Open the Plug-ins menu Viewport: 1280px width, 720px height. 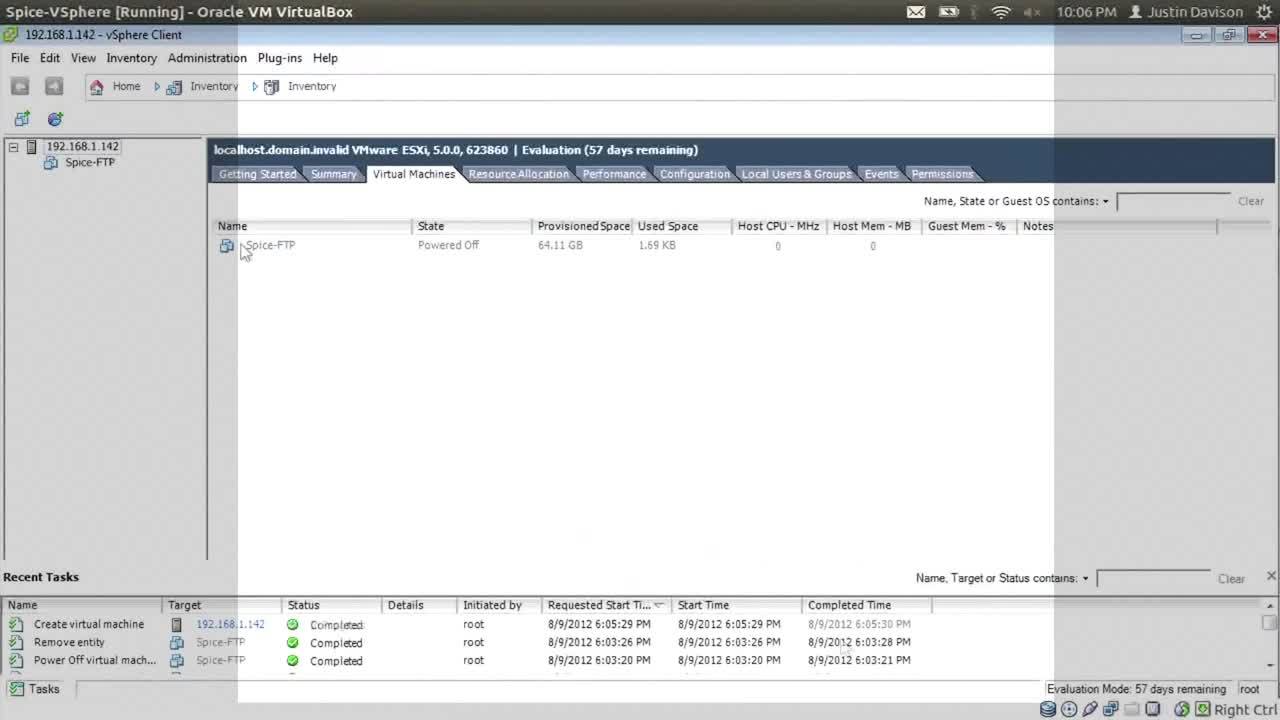[280, 58]
